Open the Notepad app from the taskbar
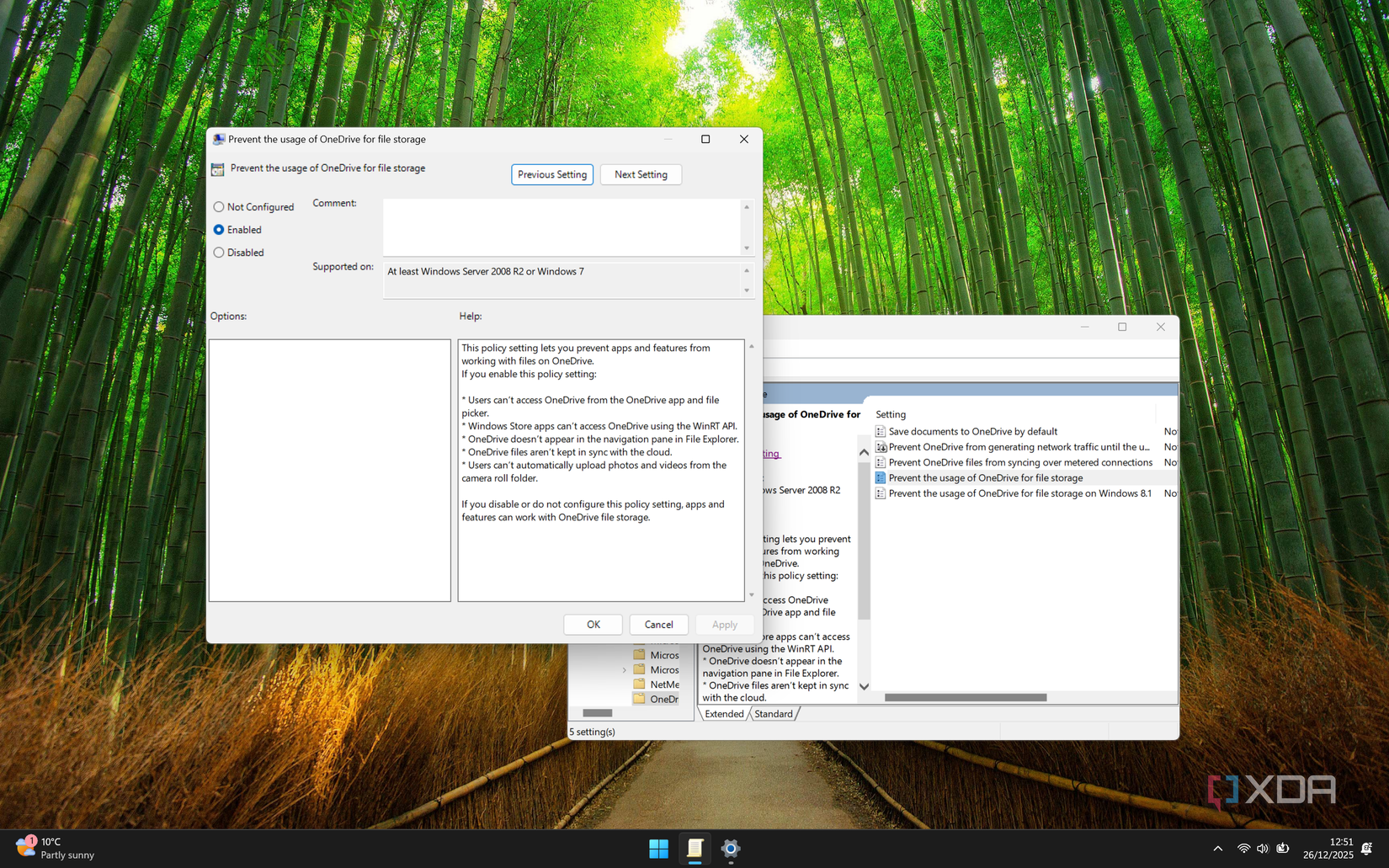This screenshot has height=868, width=1389. pos(694,849)
